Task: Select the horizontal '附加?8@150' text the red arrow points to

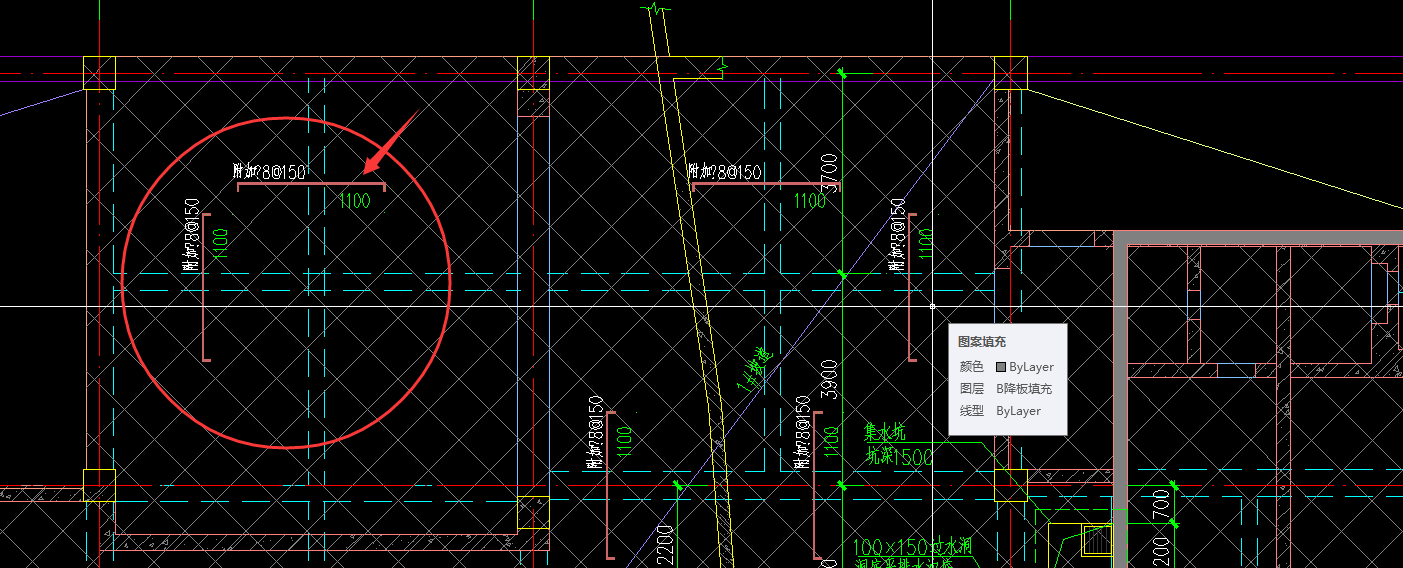Action: point(269,172)
